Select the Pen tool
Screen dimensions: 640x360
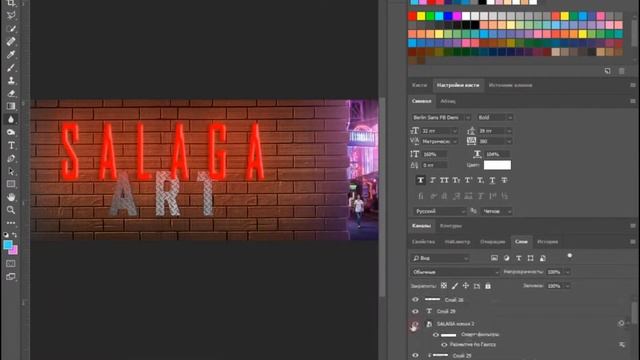pos(11,158)
